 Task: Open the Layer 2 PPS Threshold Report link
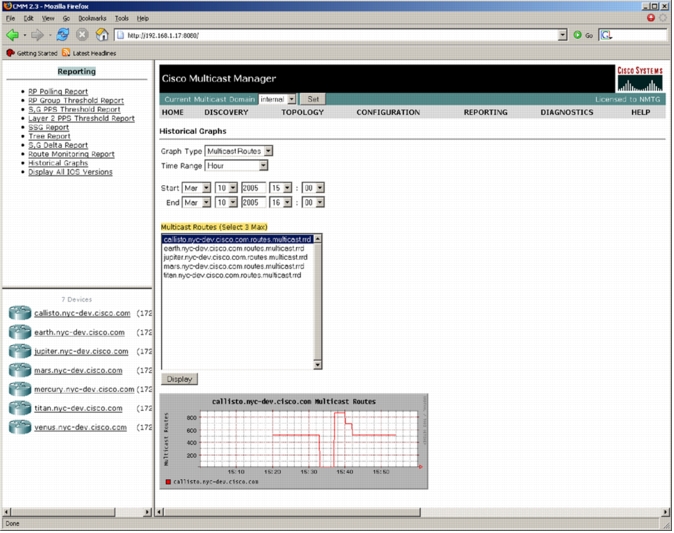click(82, 119)
